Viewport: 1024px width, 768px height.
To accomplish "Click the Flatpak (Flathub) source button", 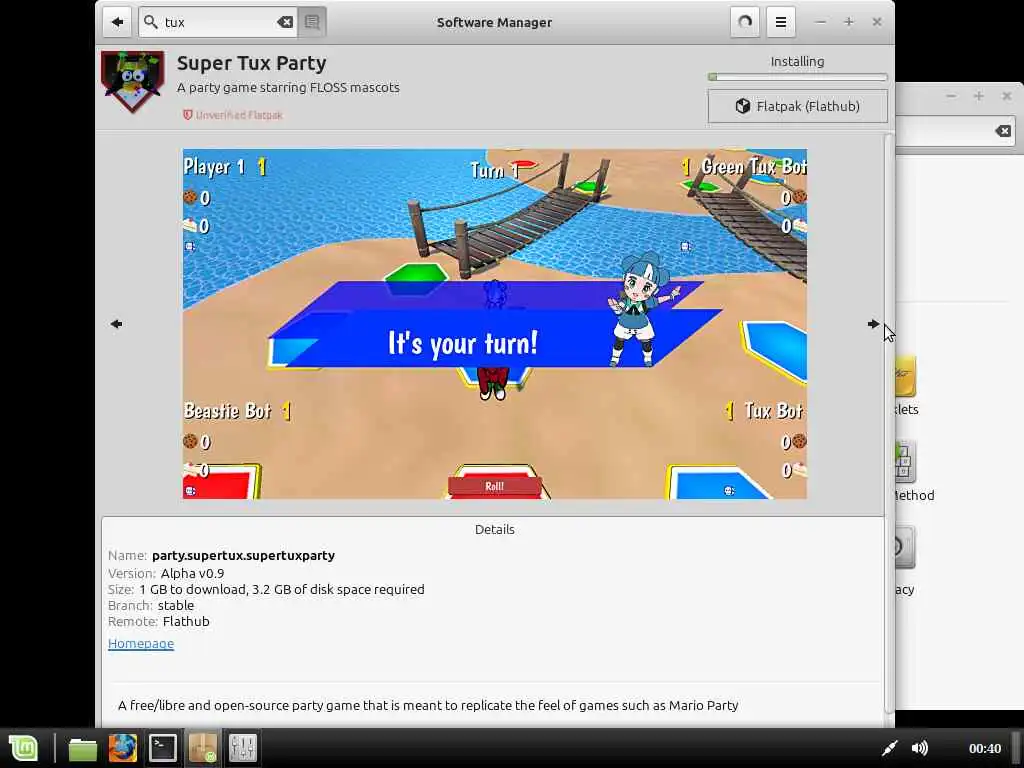I will tap(797, 106).
